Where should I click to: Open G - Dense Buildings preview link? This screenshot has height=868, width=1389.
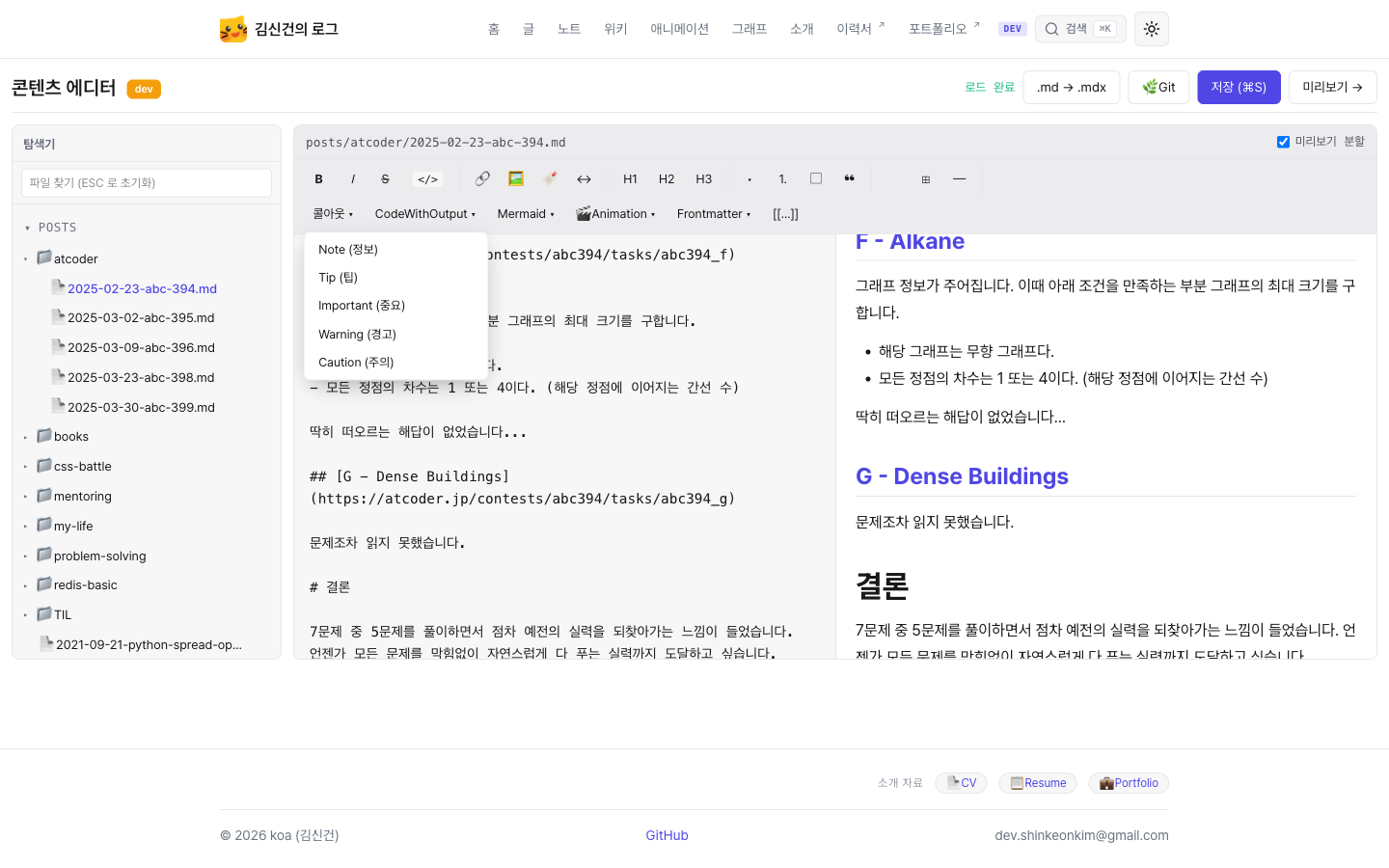(x=962, y=476)
